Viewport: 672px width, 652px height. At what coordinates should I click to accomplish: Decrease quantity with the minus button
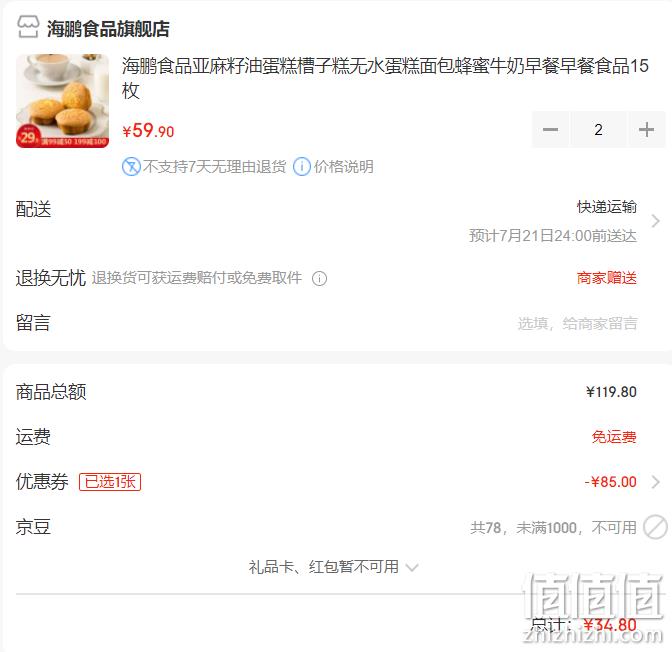point(550,129)
